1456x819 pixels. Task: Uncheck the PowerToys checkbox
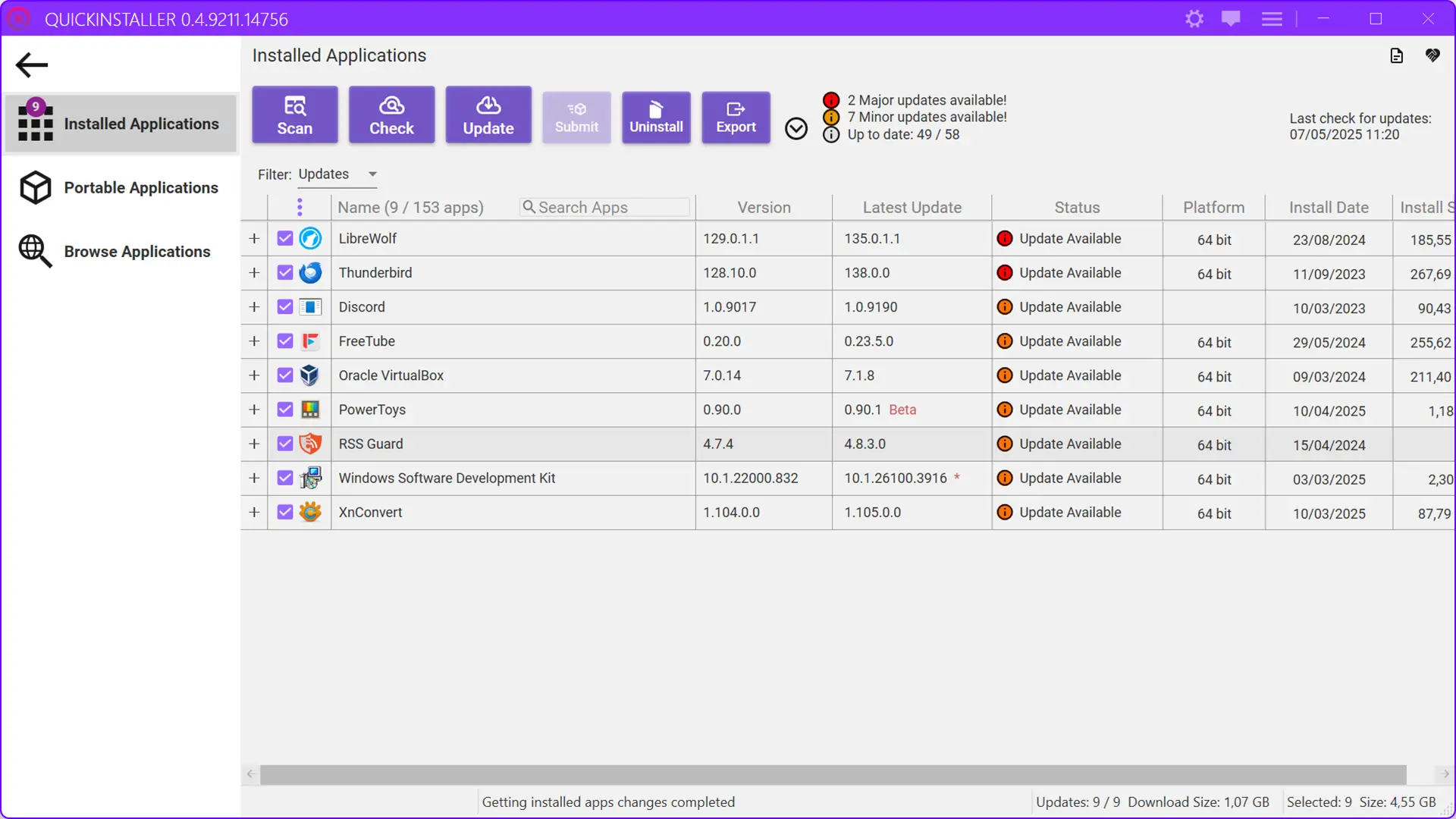click(x=285, y=409)
